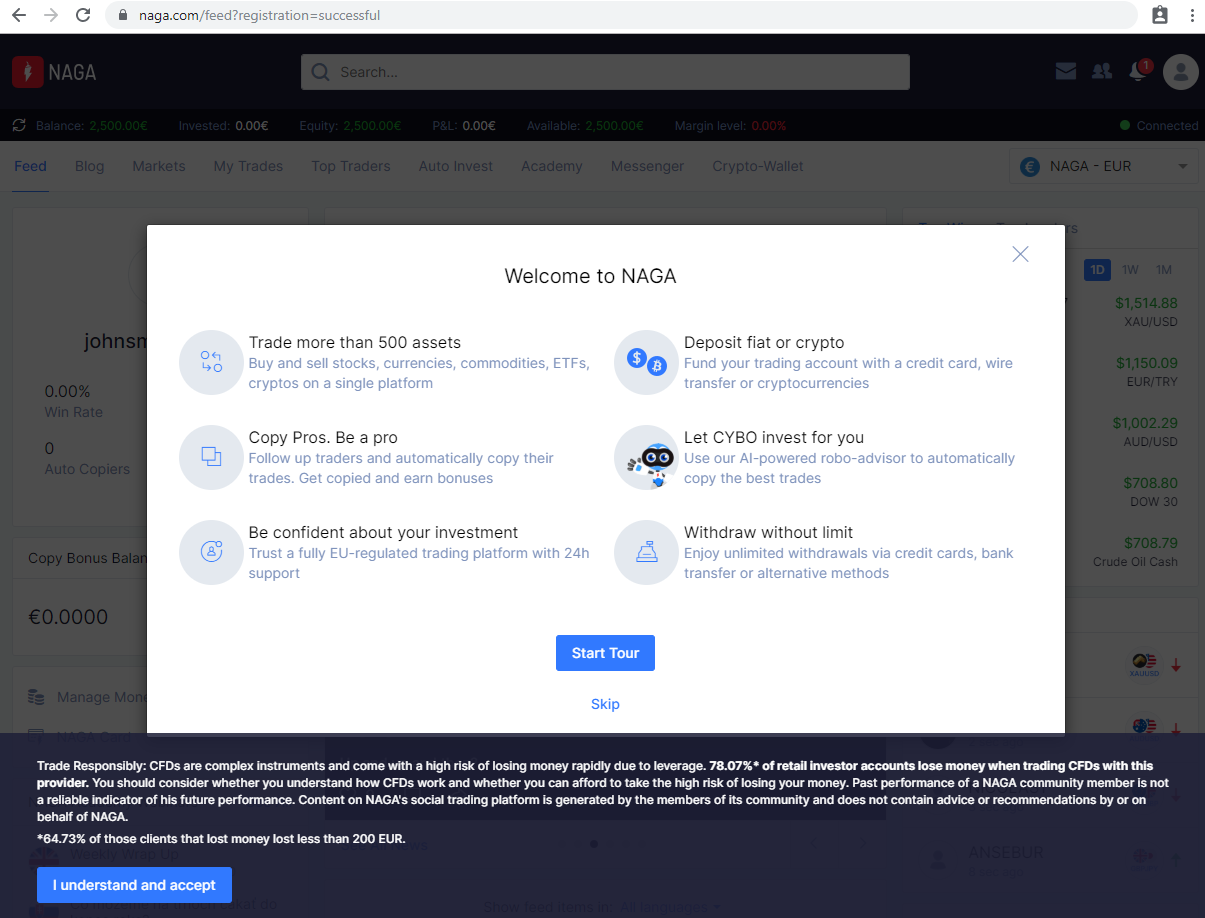This screenshot has height=918, width=1205.
Task: Click the $1,514.88 XAU/USD entry
Action: point(1147,311)
